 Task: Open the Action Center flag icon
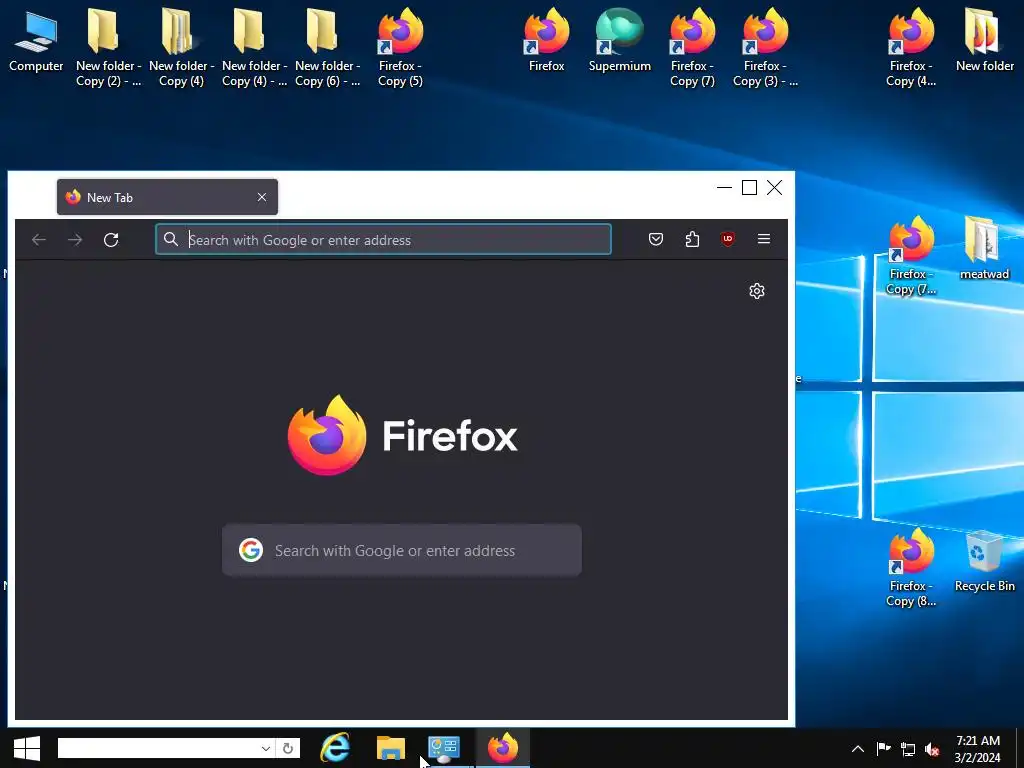pyautogui.click(x=884, y=749)
